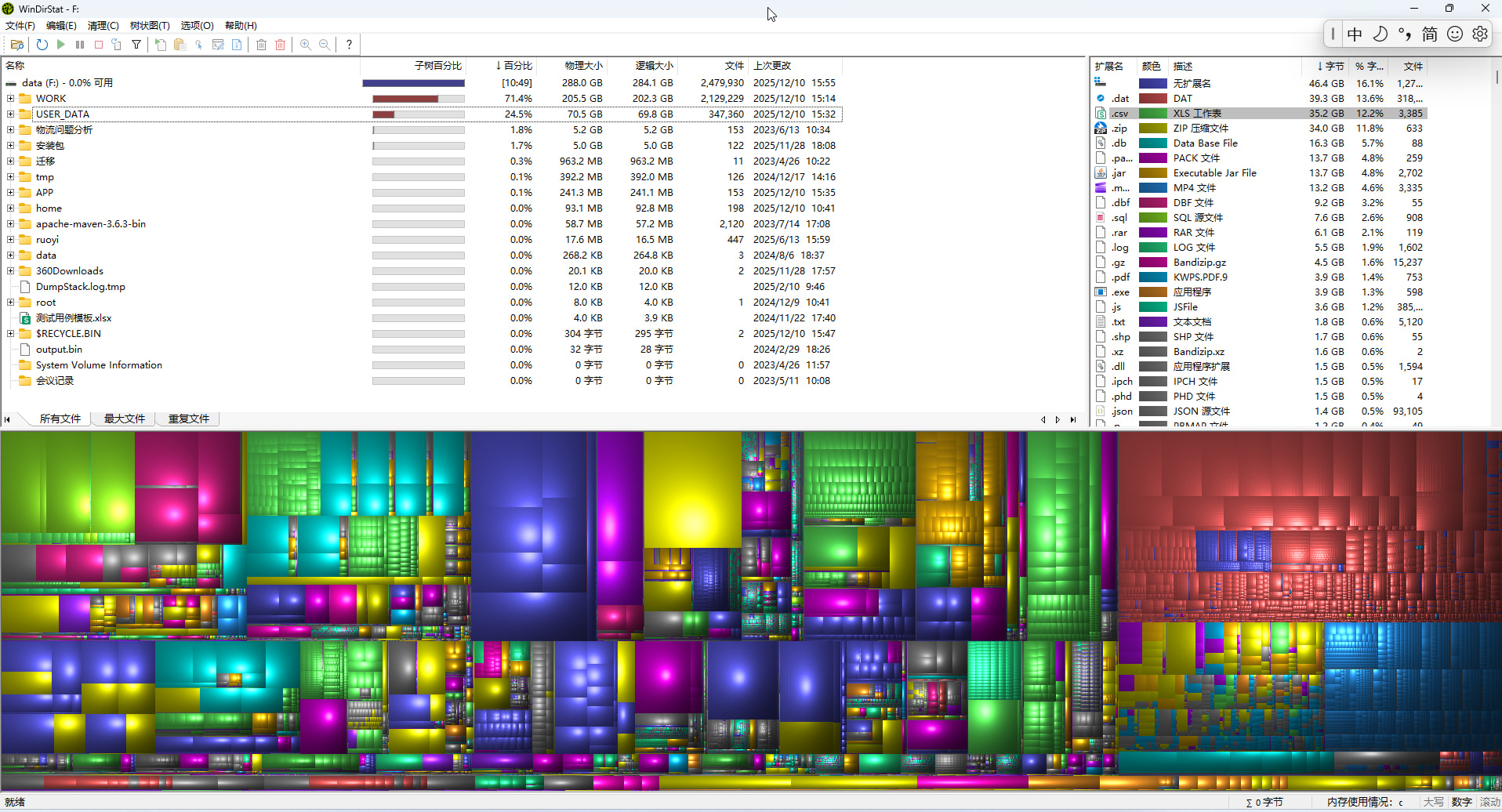The width and height of the screenshot is (1502, 812).
Task: Expand the USER_DATA folder node
Action: tap(10, 114)
